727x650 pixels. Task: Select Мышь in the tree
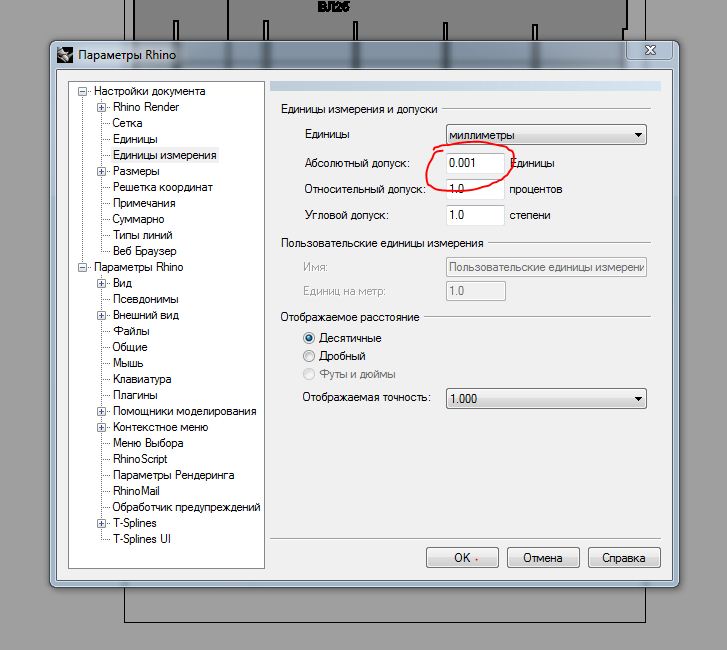point(128,363)
